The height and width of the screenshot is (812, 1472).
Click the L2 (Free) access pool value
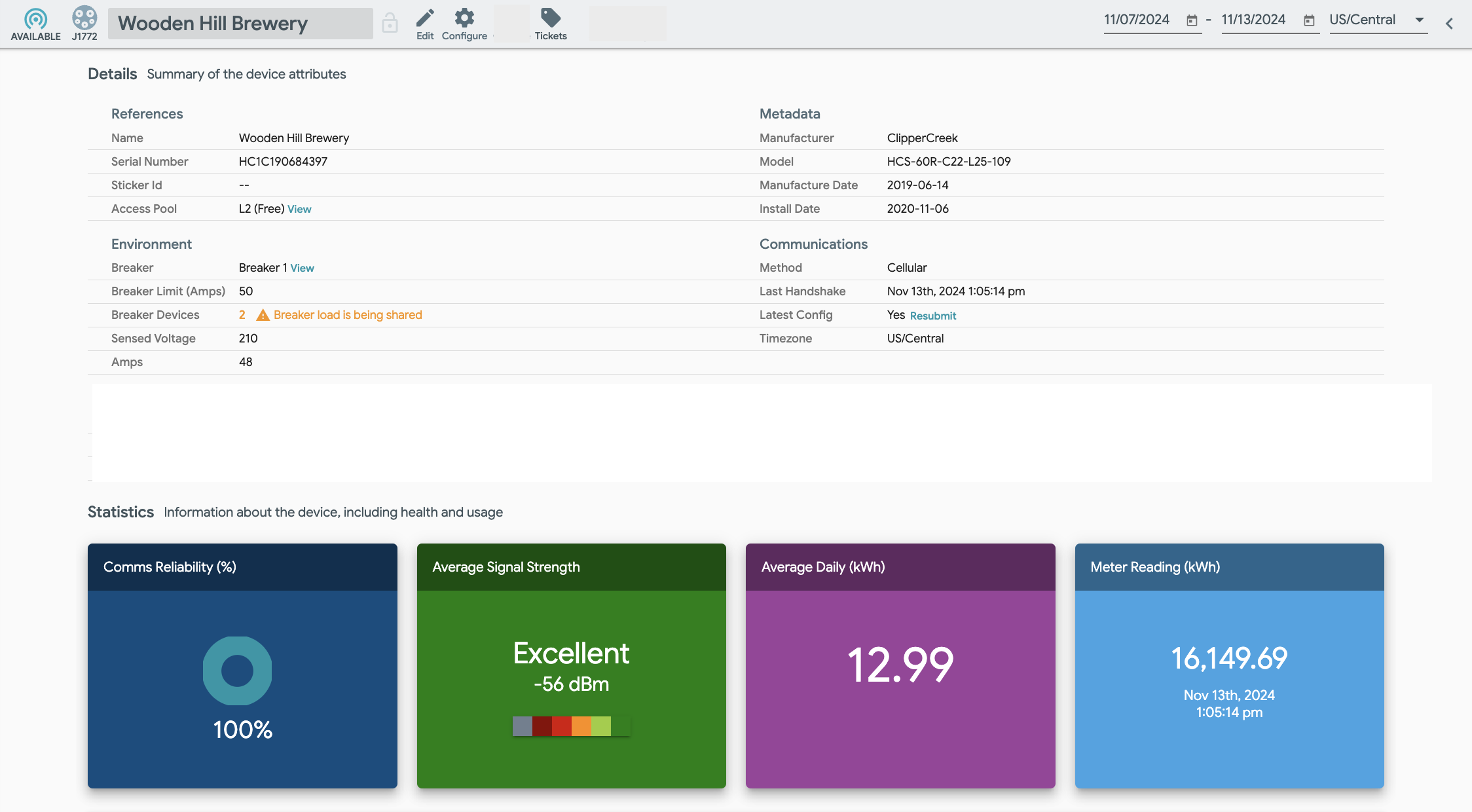pos(261,209)
